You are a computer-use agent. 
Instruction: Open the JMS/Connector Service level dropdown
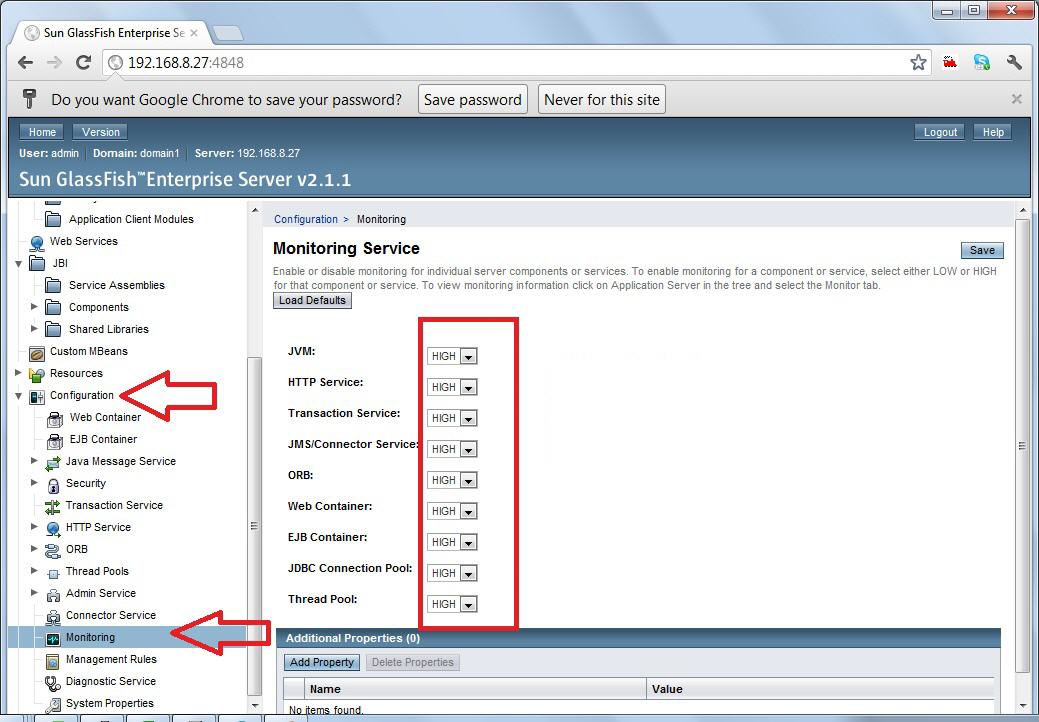(x=452, y=450)
